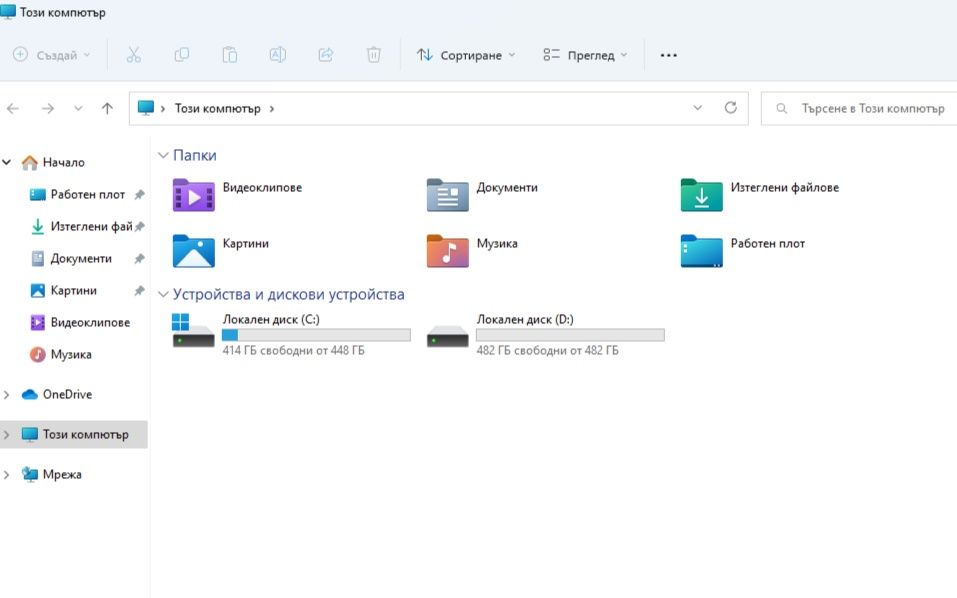Screen dimensions: 957x598
Task: Collapse the Начало tree node
Action: point(7,162)
